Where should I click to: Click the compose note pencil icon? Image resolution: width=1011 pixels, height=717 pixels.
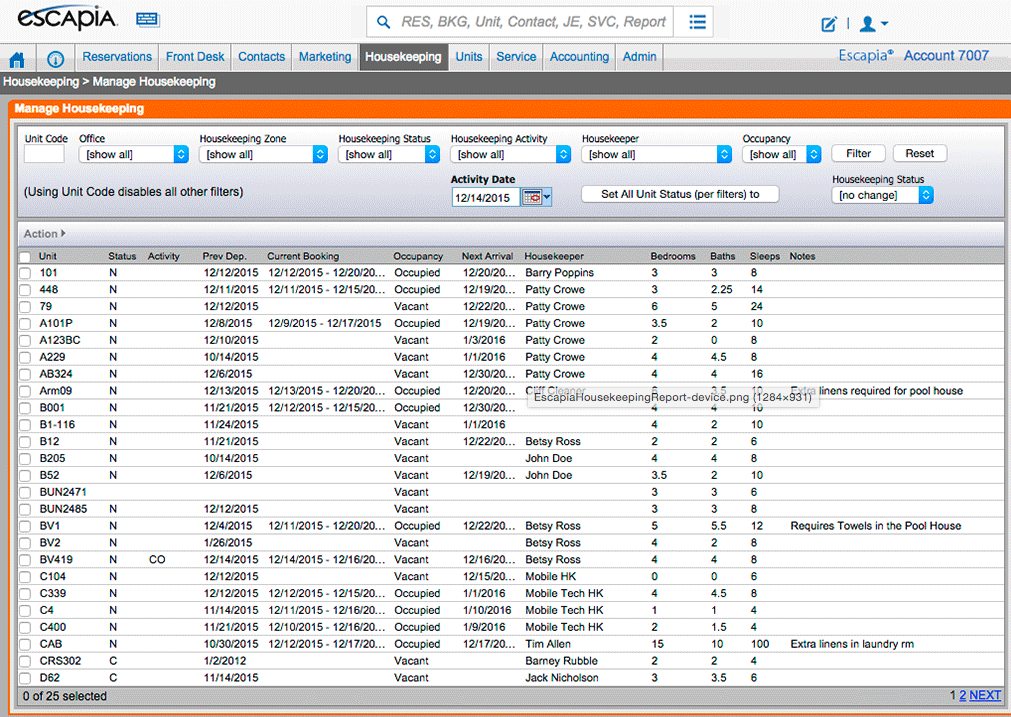tap(829, 25)
